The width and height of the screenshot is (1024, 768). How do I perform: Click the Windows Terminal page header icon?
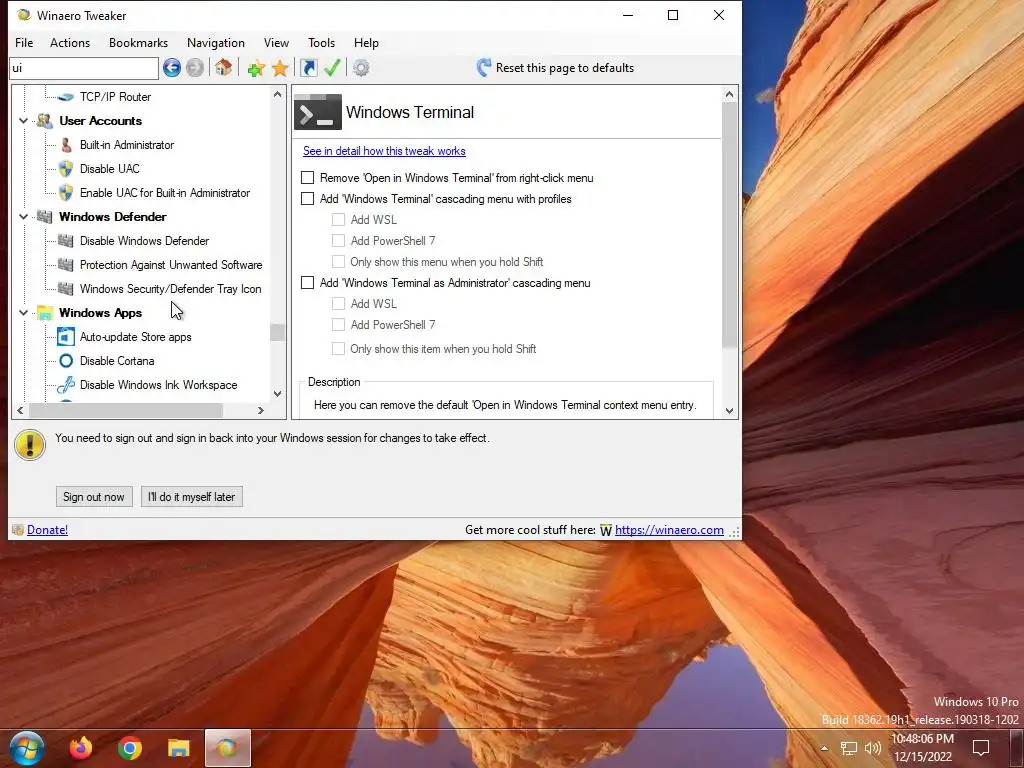[318, 112]
